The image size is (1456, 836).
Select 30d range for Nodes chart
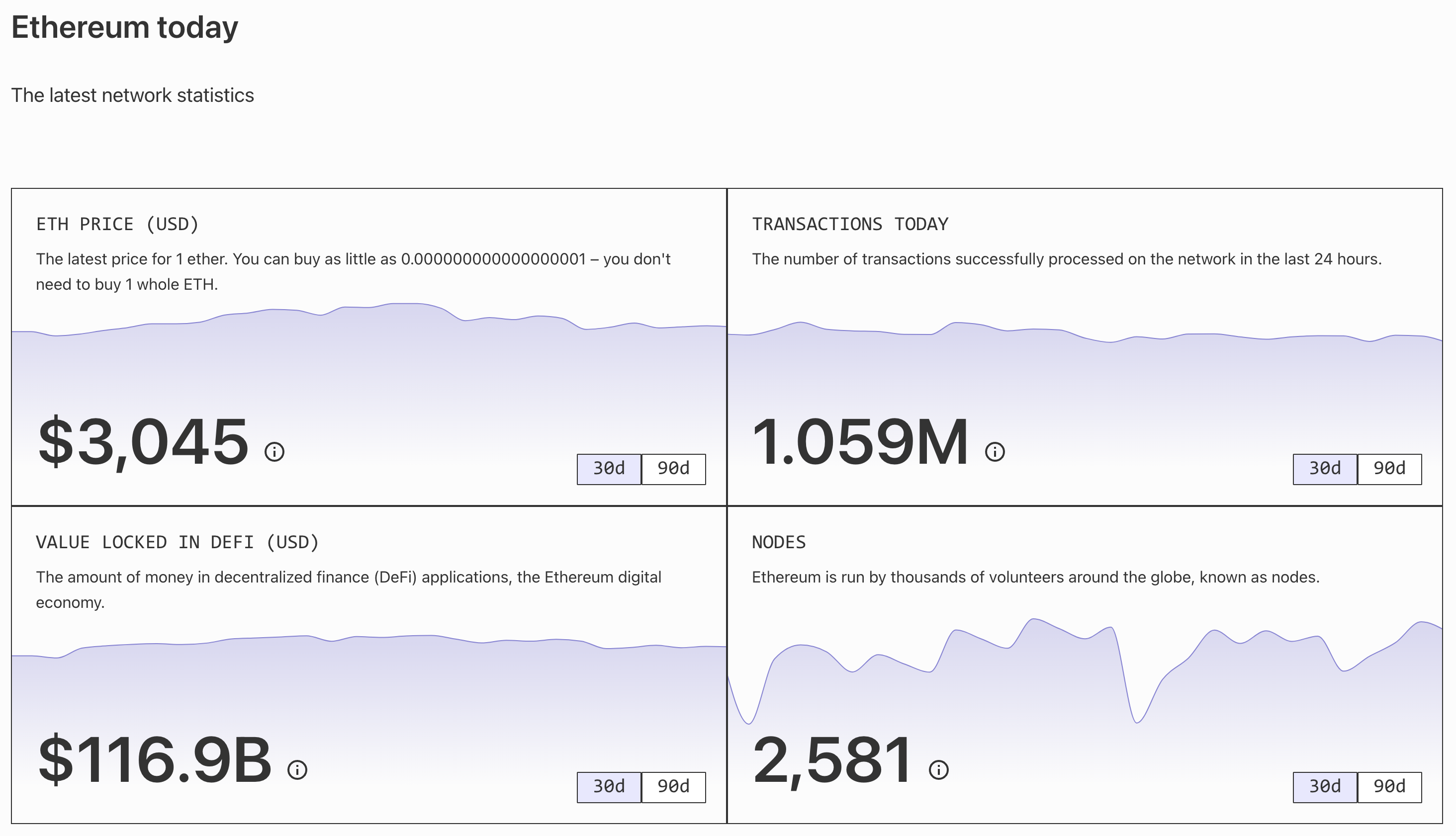[1325, 787]
